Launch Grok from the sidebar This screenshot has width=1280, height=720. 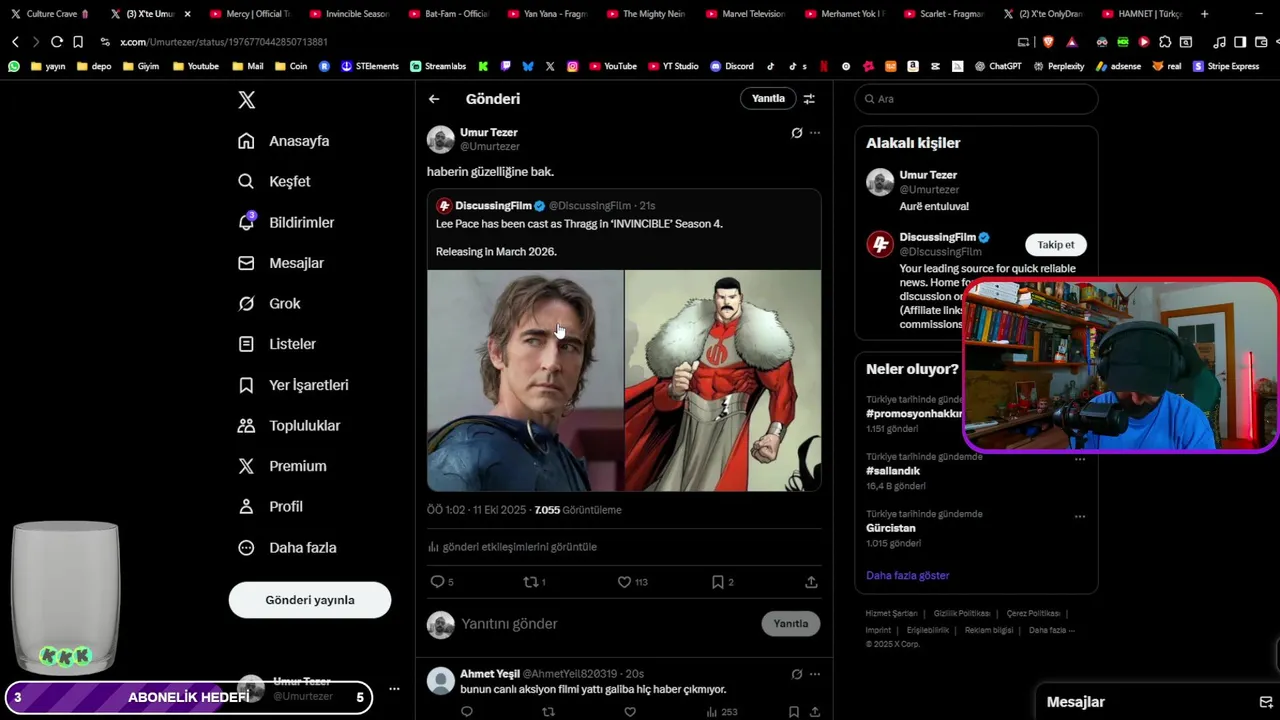269,303
